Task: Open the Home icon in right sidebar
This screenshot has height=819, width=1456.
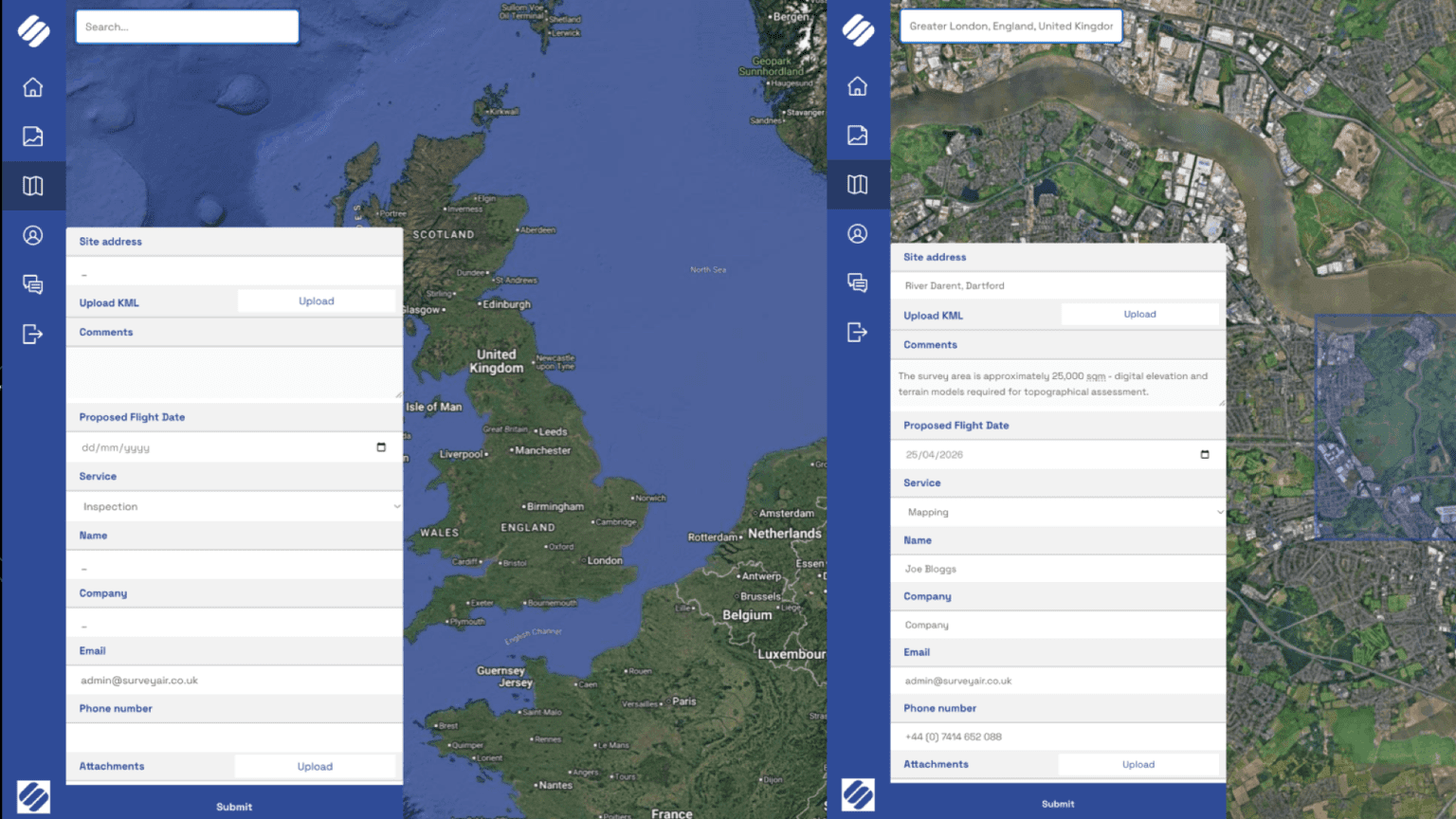Action: (858, 86)
